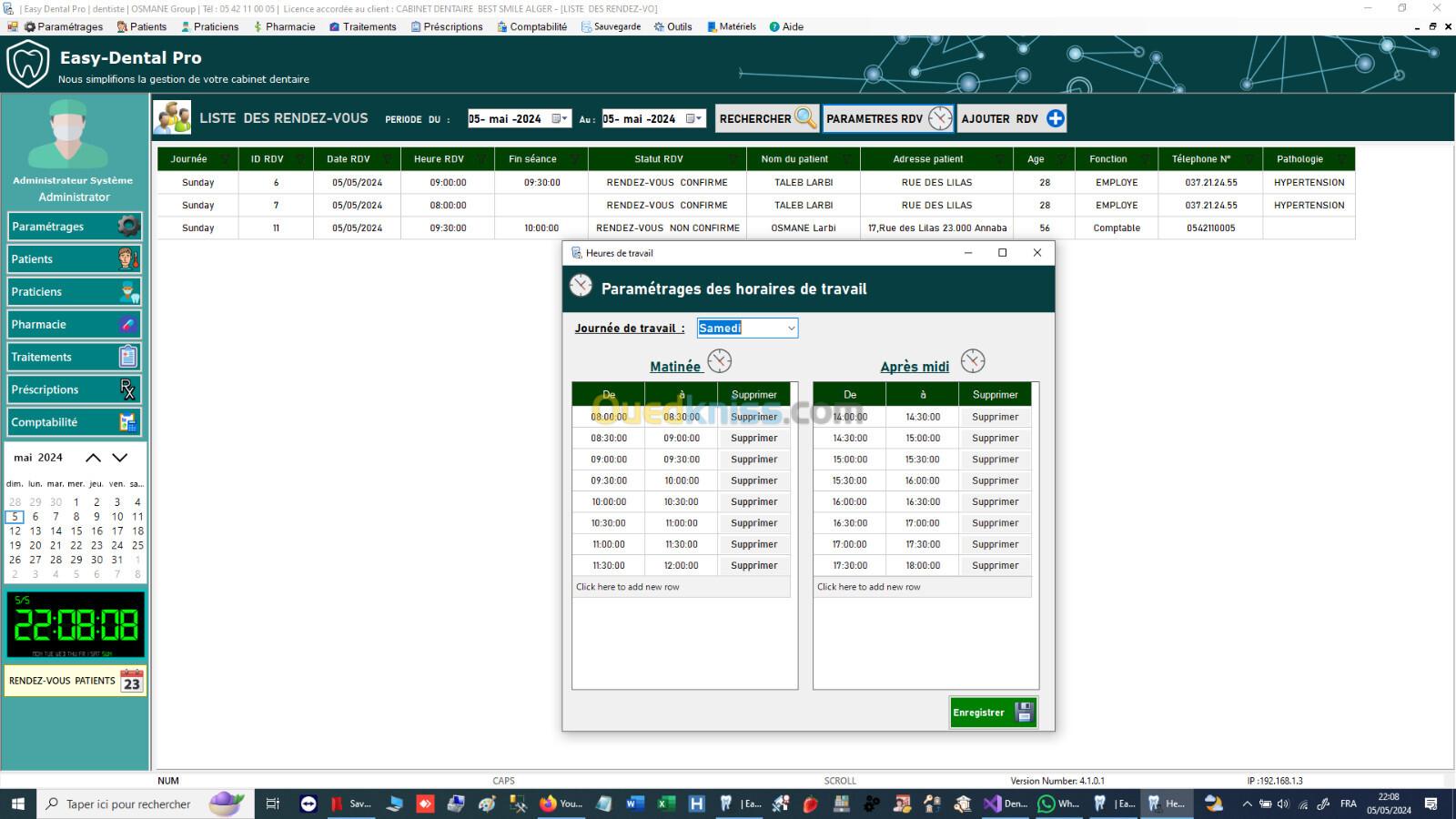
Task: Open the end date picker dropdown
Action: (x=698, y=118)
